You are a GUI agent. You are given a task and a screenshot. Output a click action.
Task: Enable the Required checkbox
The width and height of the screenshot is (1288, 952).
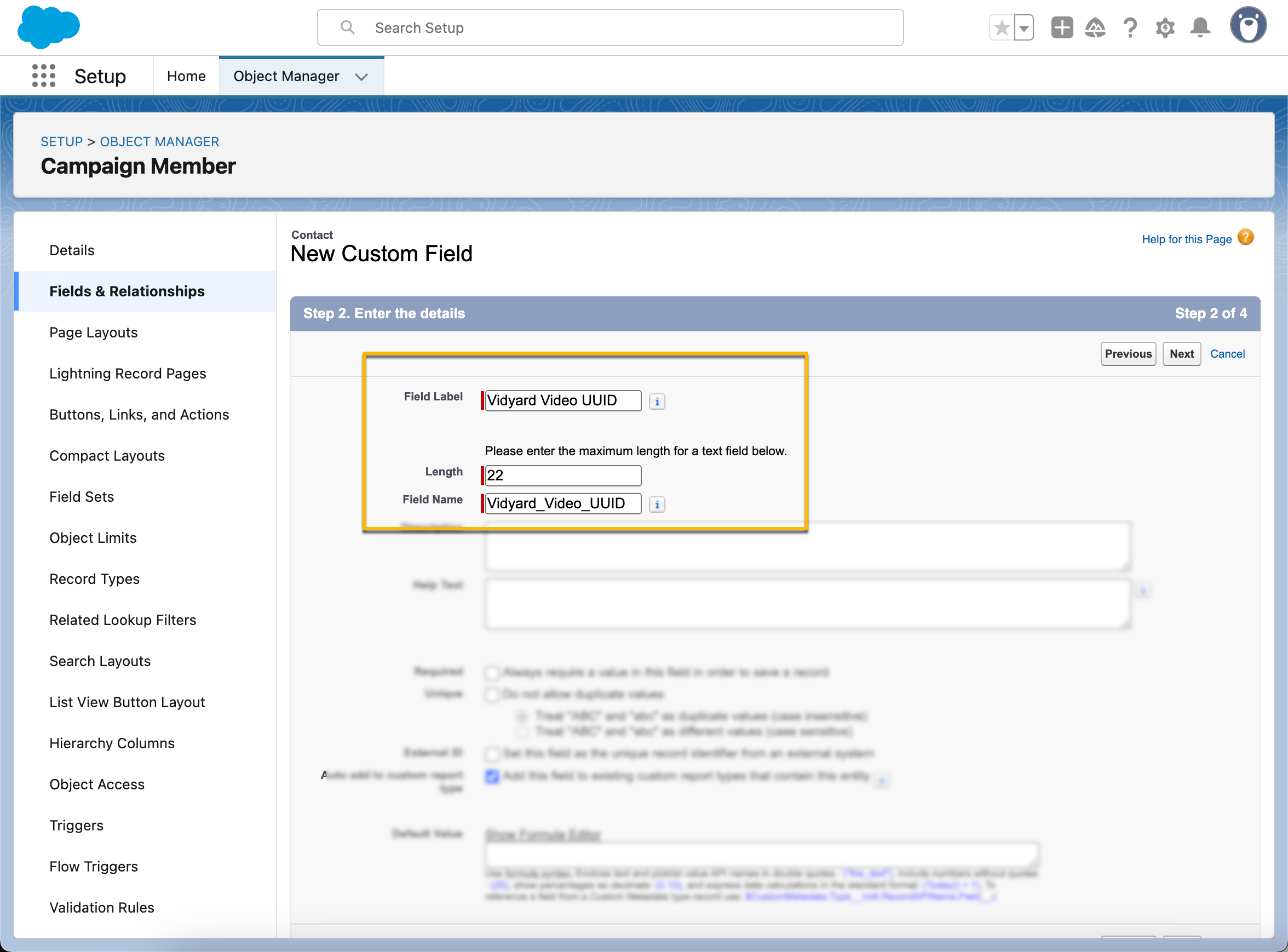[492, 672]
